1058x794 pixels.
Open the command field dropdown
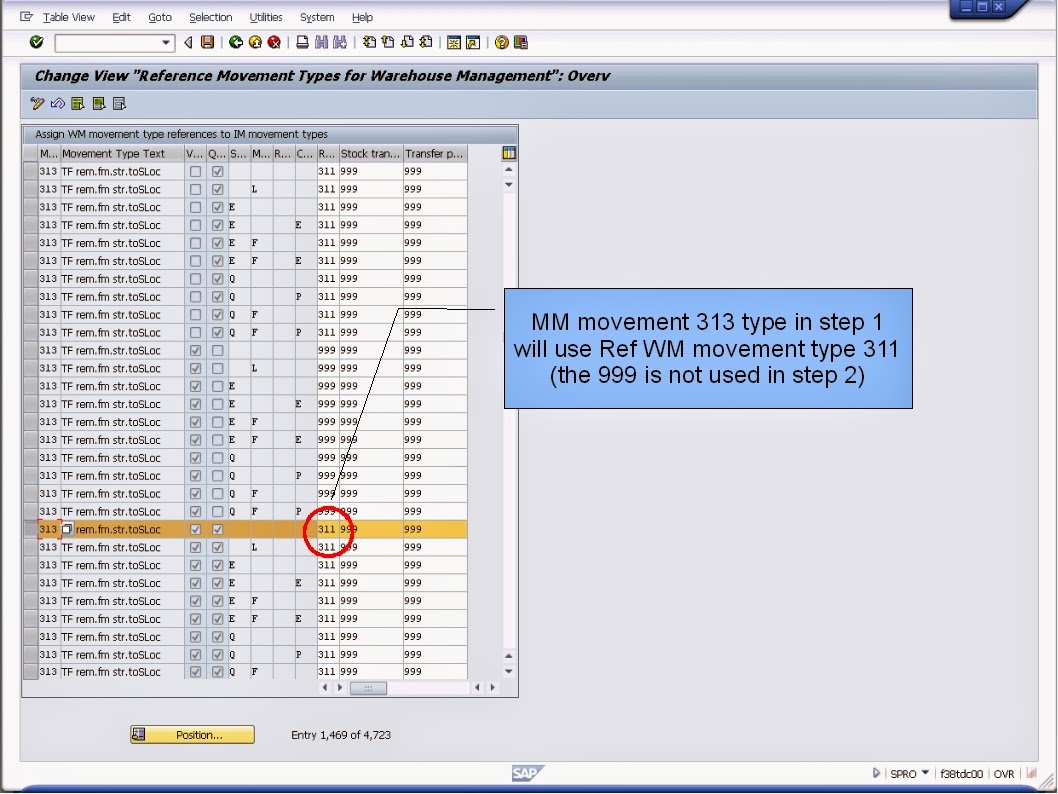pyautogui.click(x=167, y=42)
